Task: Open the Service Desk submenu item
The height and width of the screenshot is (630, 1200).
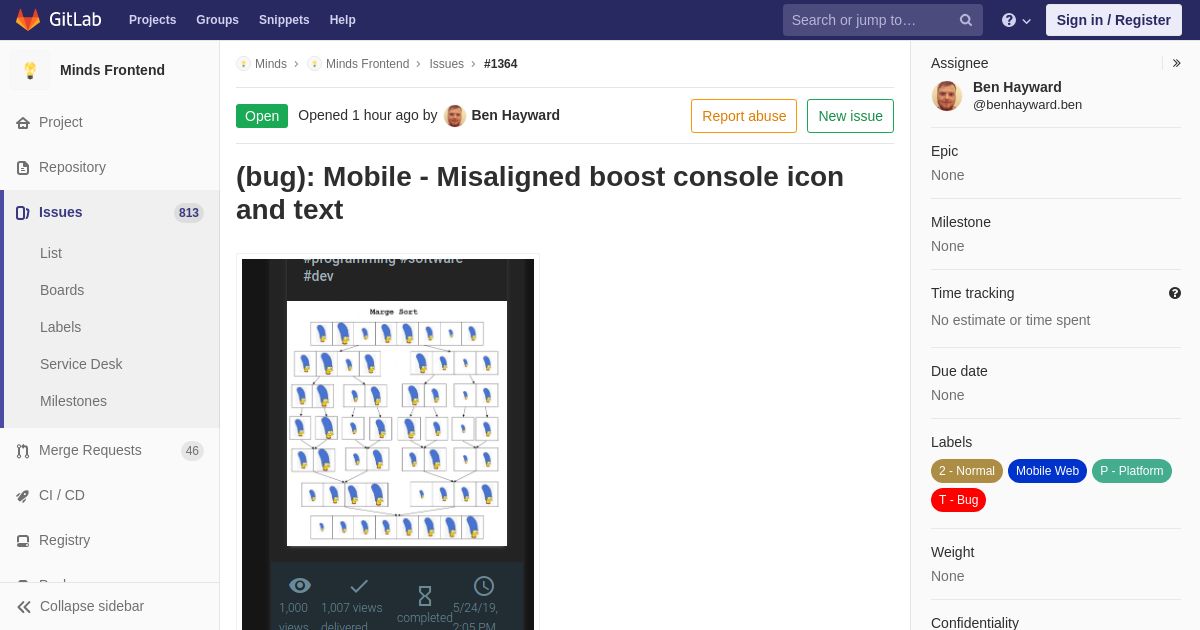Action: point(81,364)
